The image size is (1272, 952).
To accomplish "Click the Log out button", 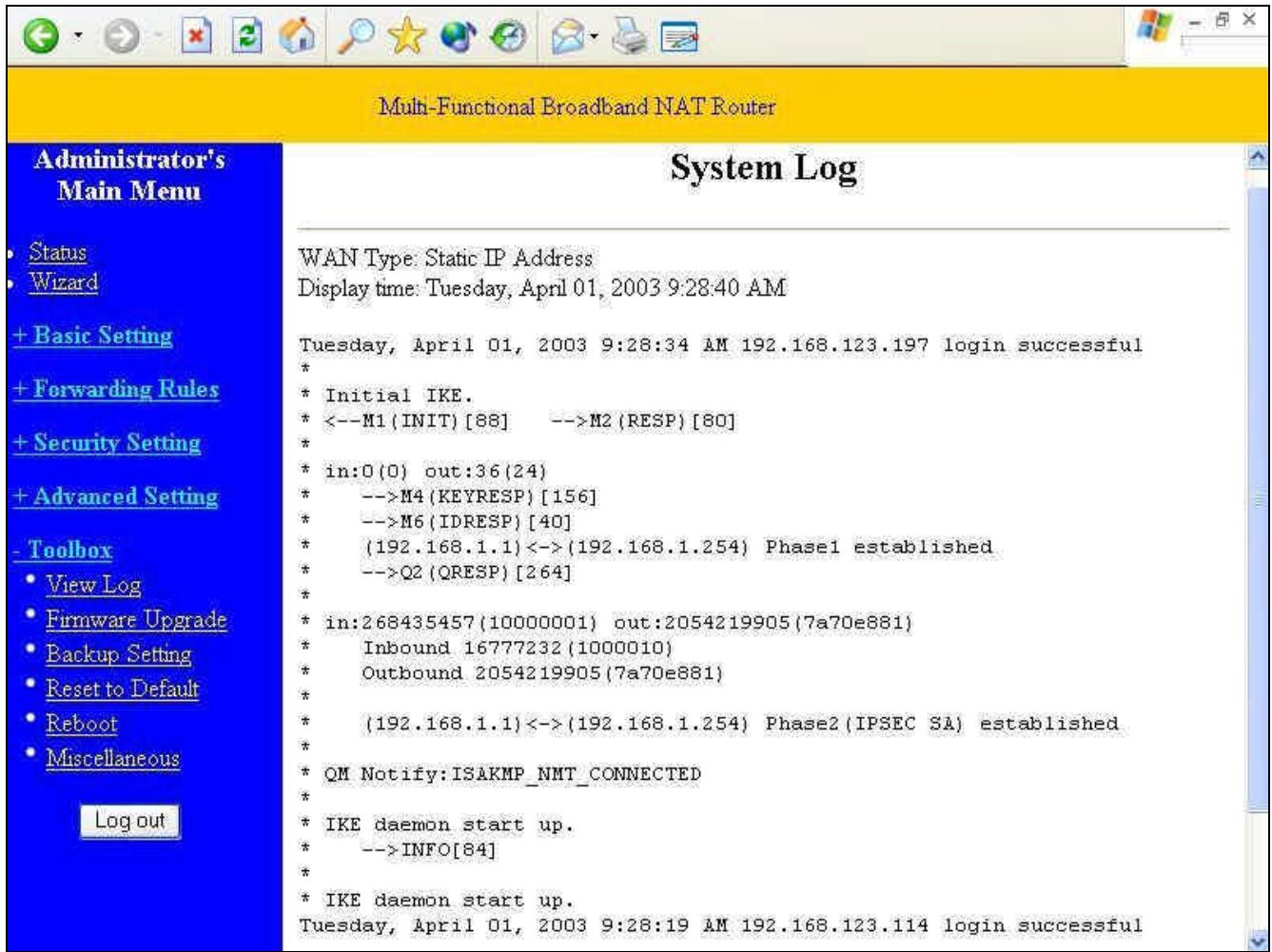I will tap(129, 821).
